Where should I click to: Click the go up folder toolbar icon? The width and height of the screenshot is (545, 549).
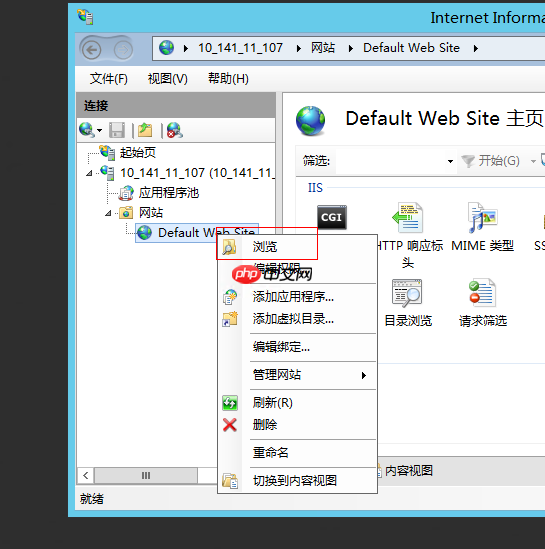coord(145,130)
